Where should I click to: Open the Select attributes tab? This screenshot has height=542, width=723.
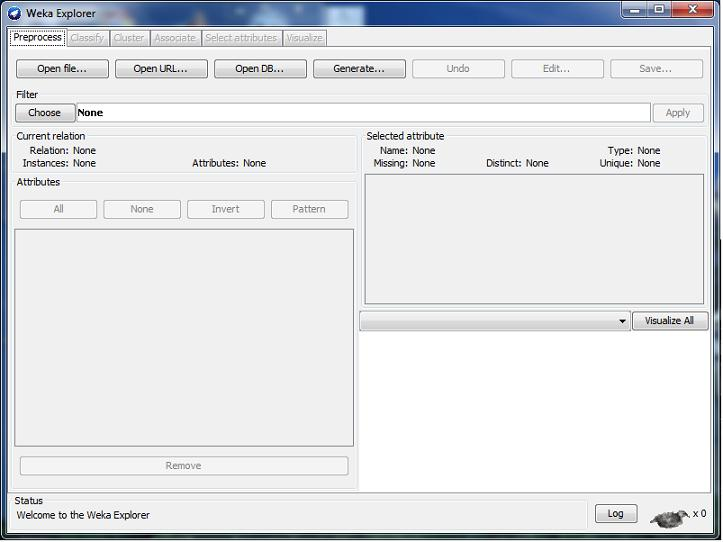click(241, 38)
